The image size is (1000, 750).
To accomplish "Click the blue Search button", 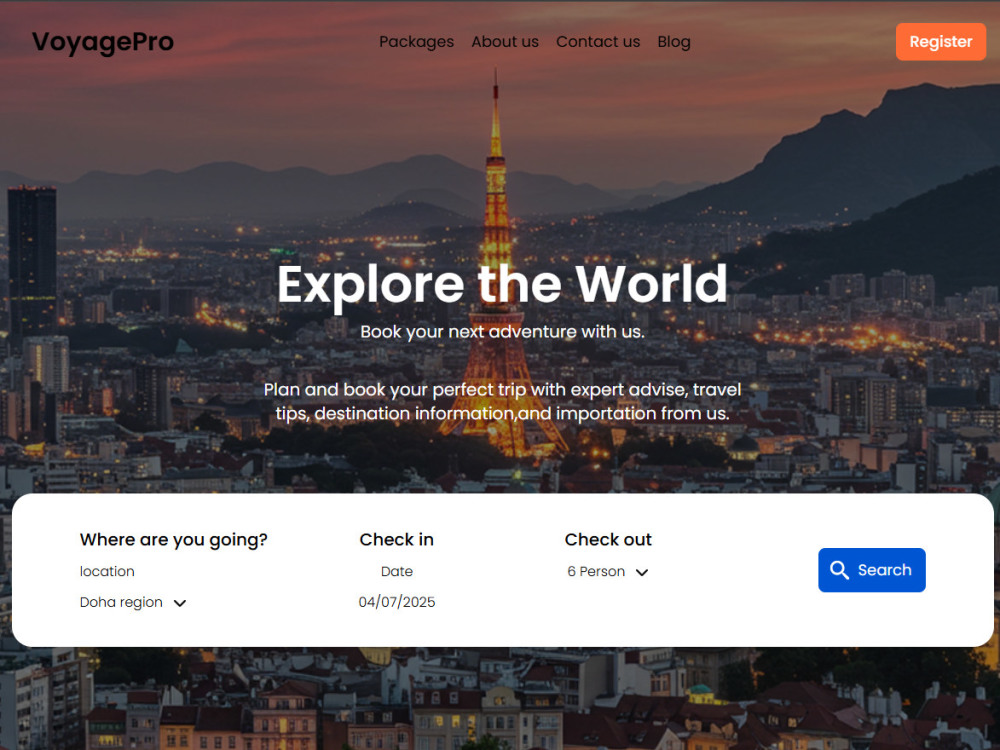I will (x=872, y=570).
